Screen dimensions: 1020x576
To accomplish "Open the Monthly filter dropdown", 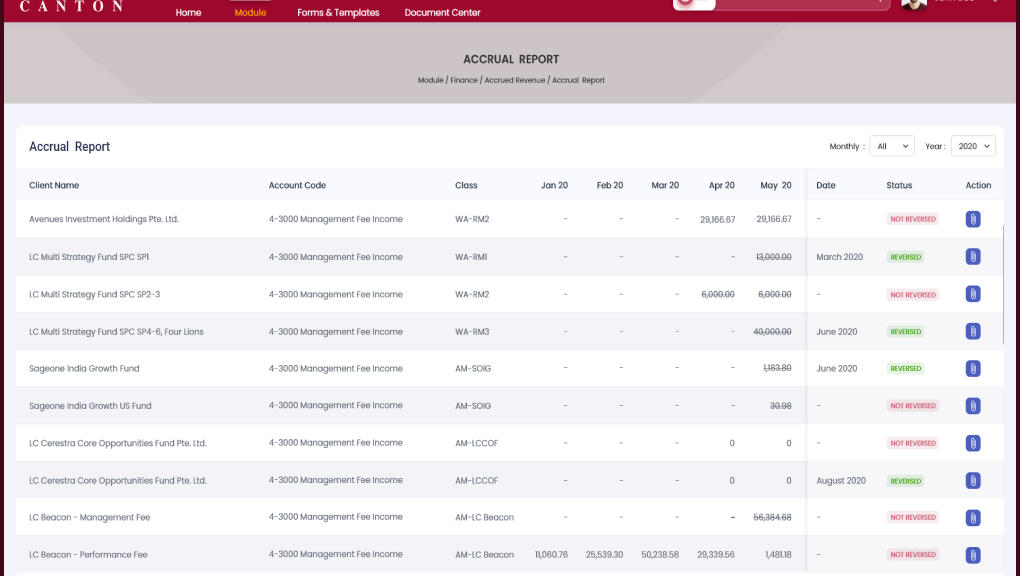I will 891,146.
